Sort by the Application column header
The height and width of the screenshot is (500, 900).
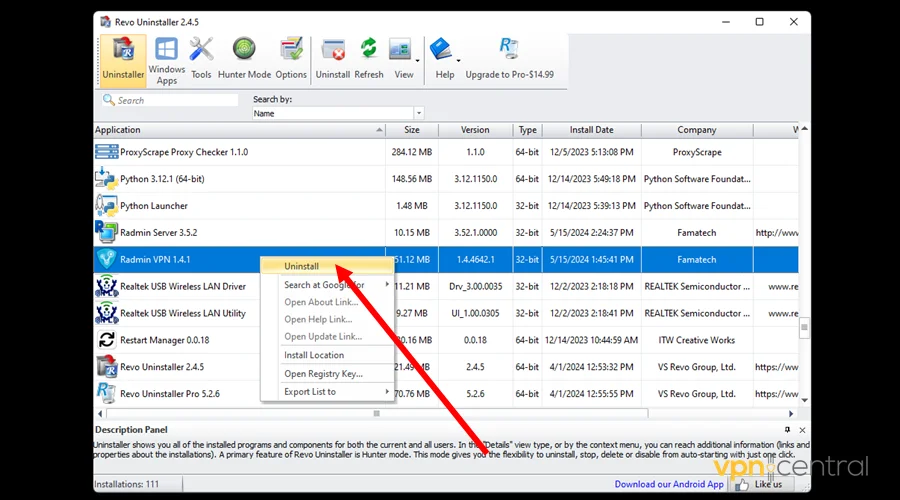point(239,130)
